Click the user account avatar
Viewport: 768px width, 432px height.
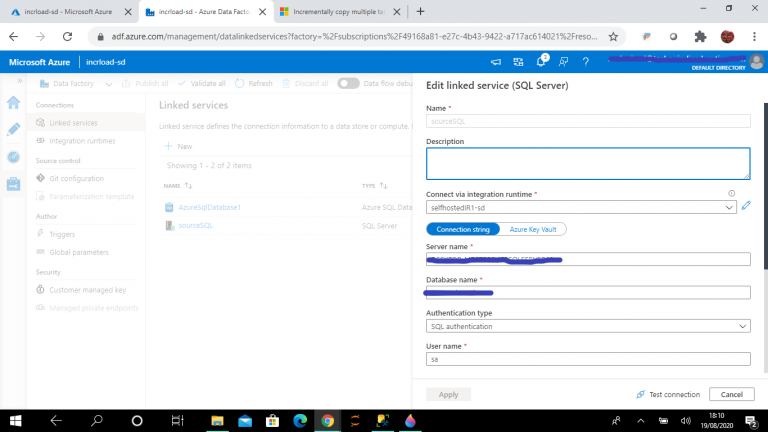coord(756,62)
